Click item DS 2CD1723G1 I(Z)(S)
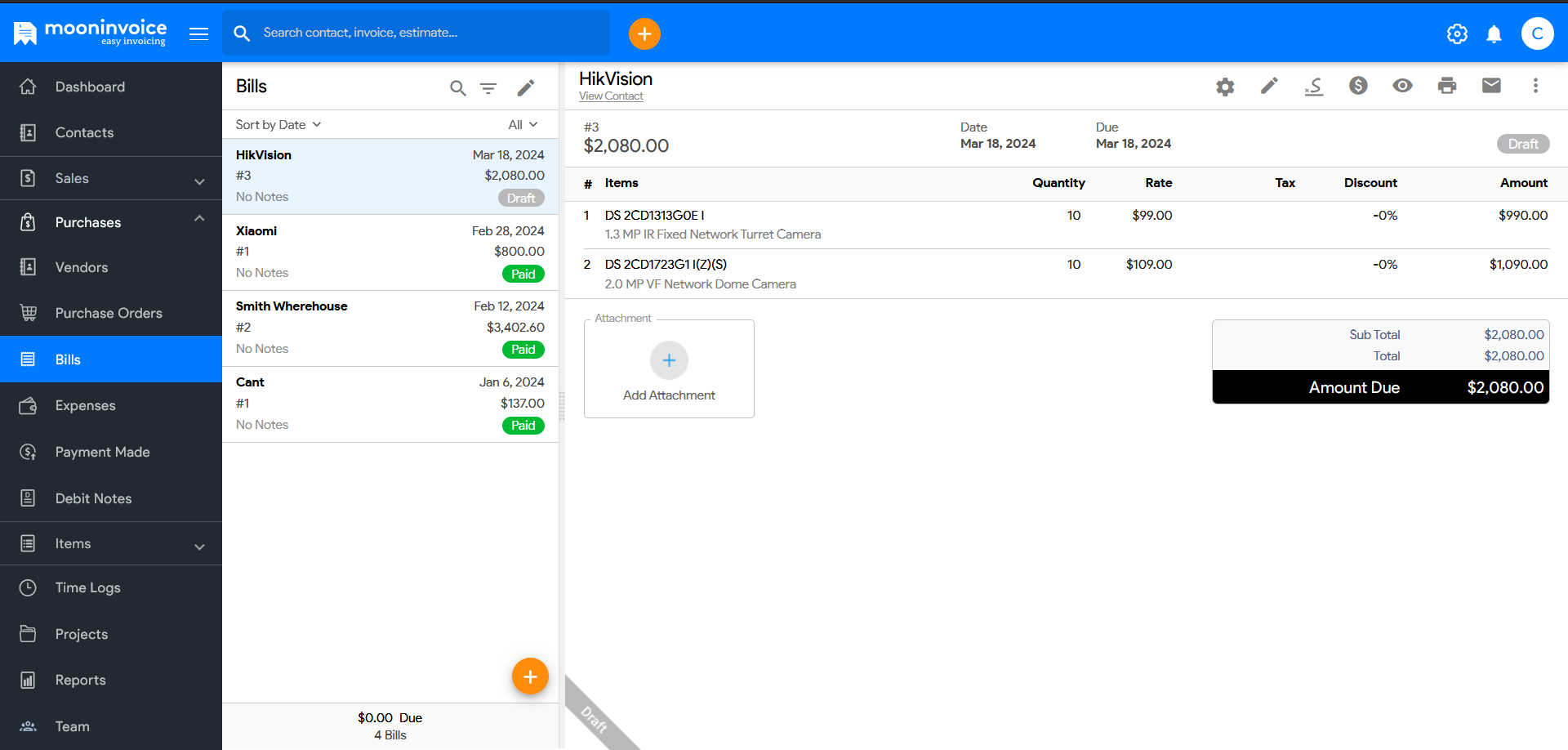Screen dimensions: 1568x750 pyautogui.click(x=666, y=265)
